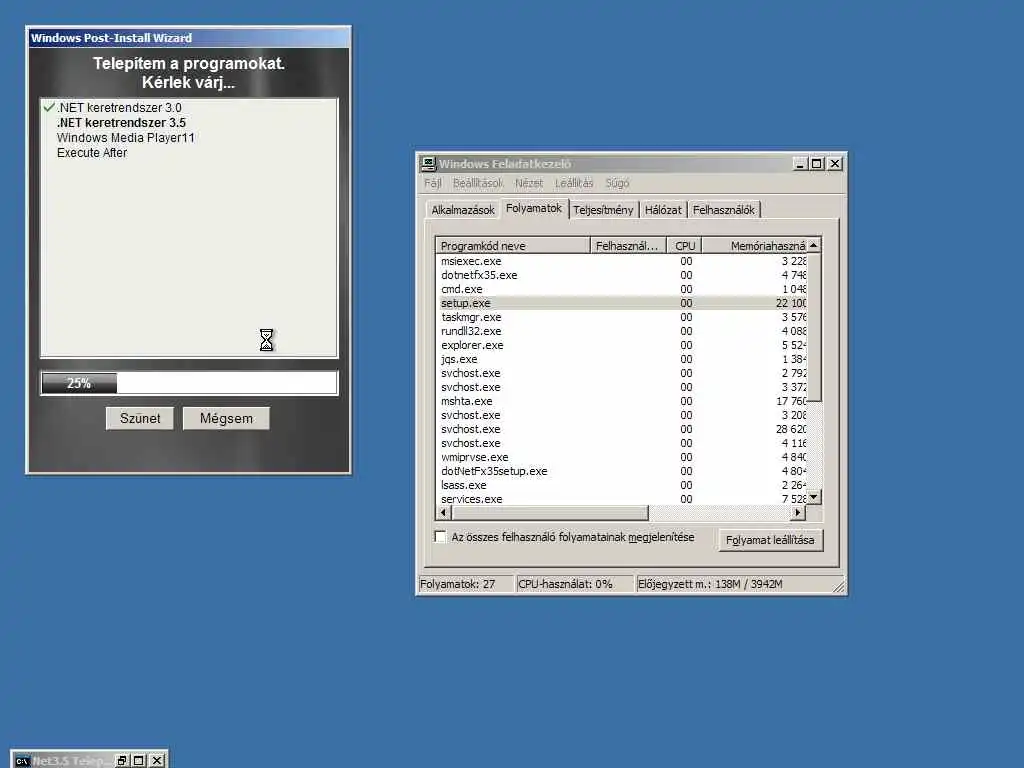Select the explorer.exe process row
Image resolution: width=1024 pixels, height=768 pixels.
[x=621, y=345]
